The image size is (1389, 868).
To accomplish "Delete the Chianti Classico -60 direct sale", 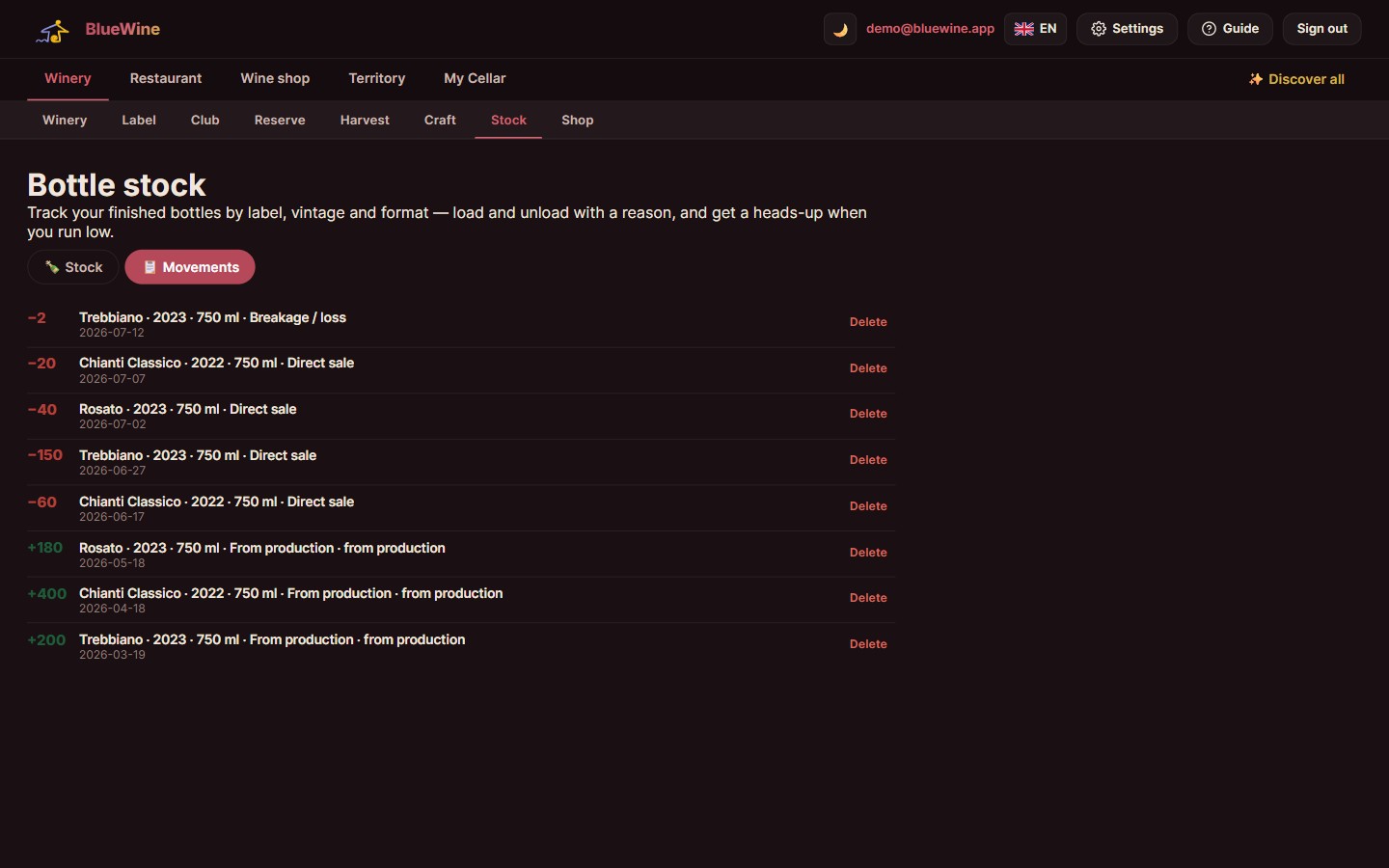I will [x=868, y=506].
